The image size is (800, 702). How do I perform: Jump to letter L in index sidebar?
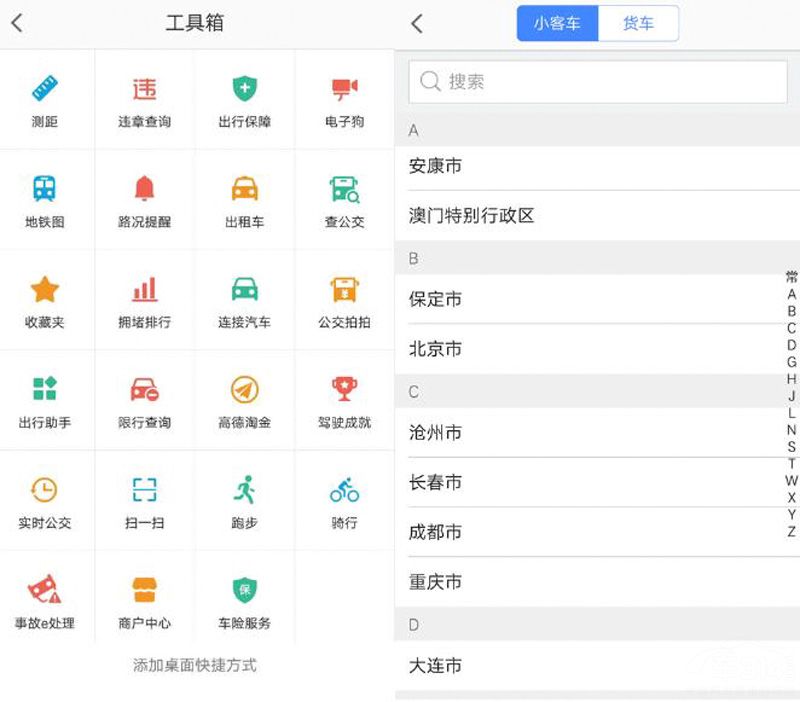(x=791, y=413)
